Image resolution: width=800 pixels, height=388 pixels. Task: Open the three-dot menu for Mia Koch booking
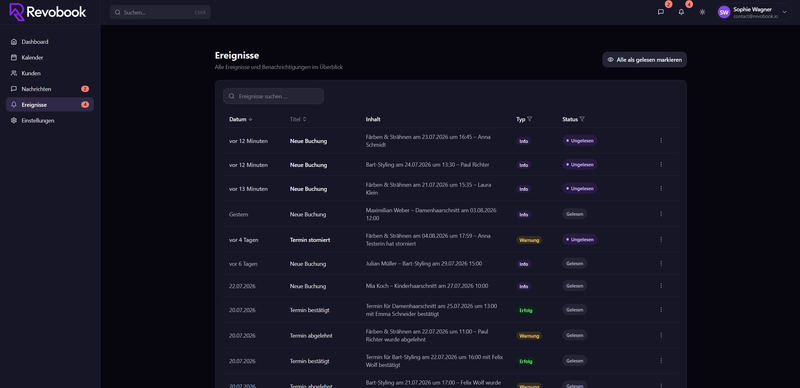point(661,286)
